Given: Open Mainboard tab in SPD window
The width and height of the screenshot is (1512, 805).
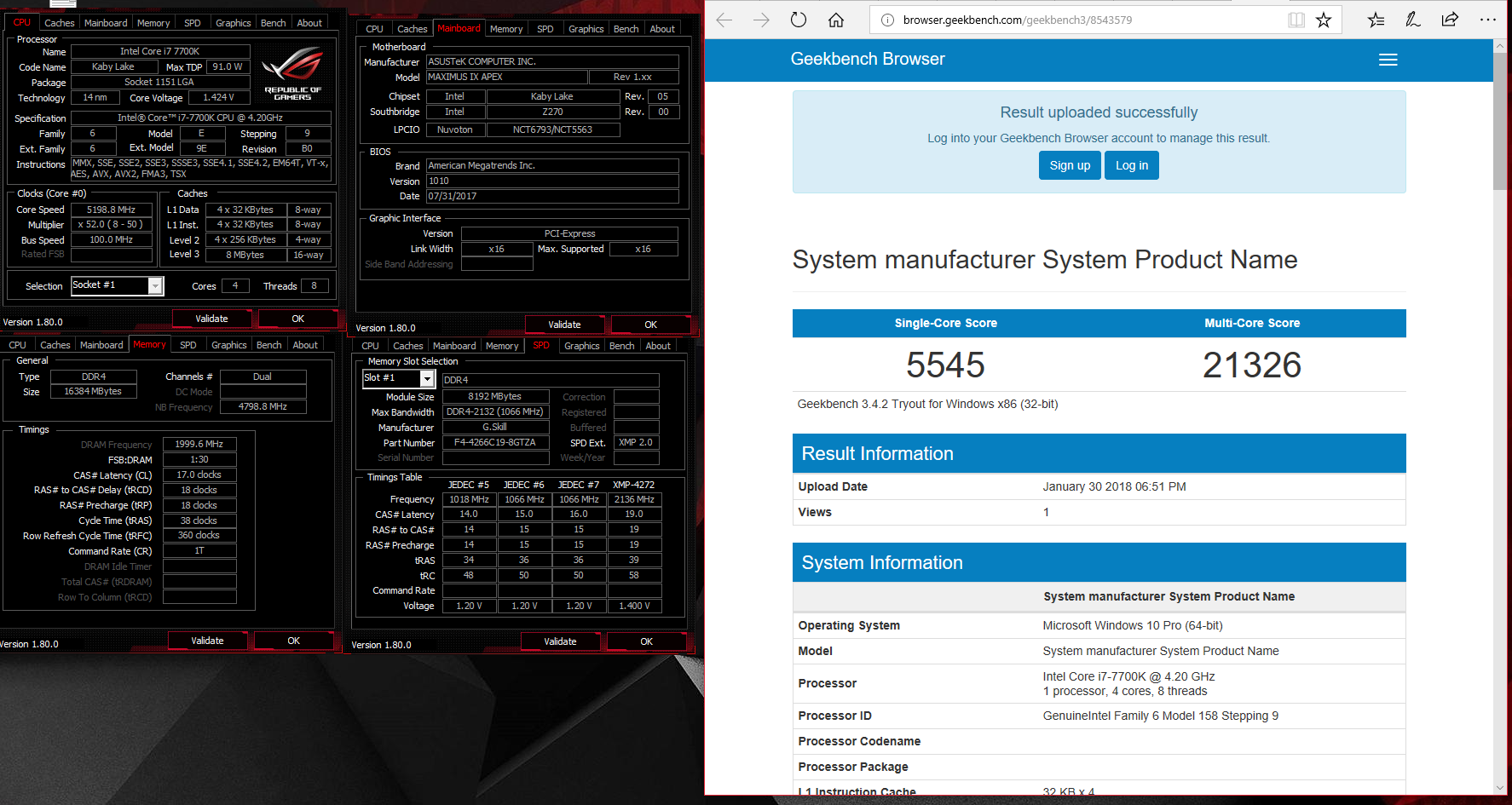Looking at the screenshot, I should [454, 346].
